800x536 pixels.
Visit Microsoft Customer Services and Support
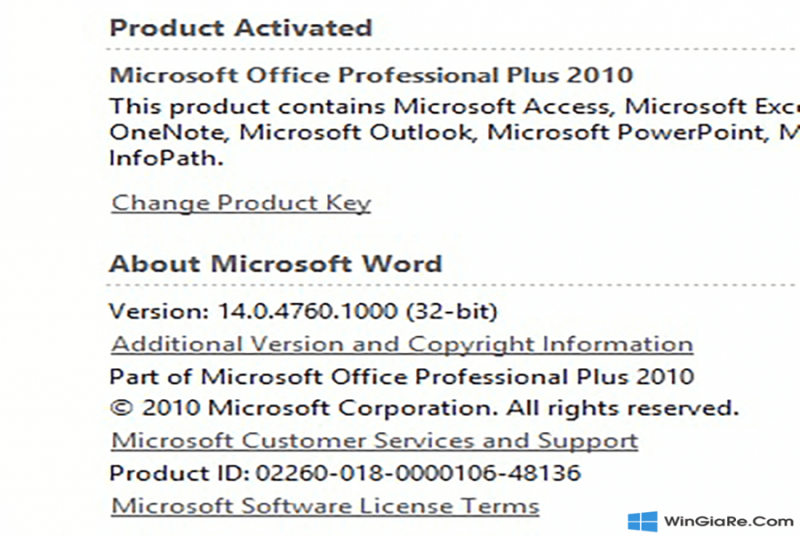coord(374,441)
